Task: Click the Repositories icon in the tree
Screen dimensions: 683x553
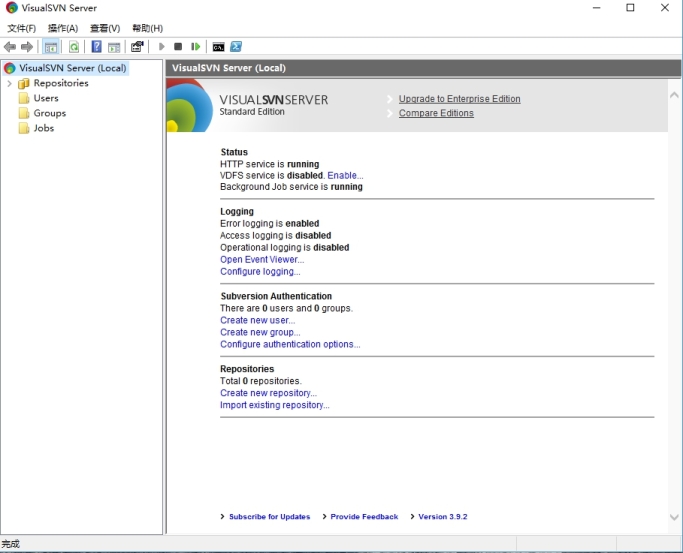Action: point(24,83)
